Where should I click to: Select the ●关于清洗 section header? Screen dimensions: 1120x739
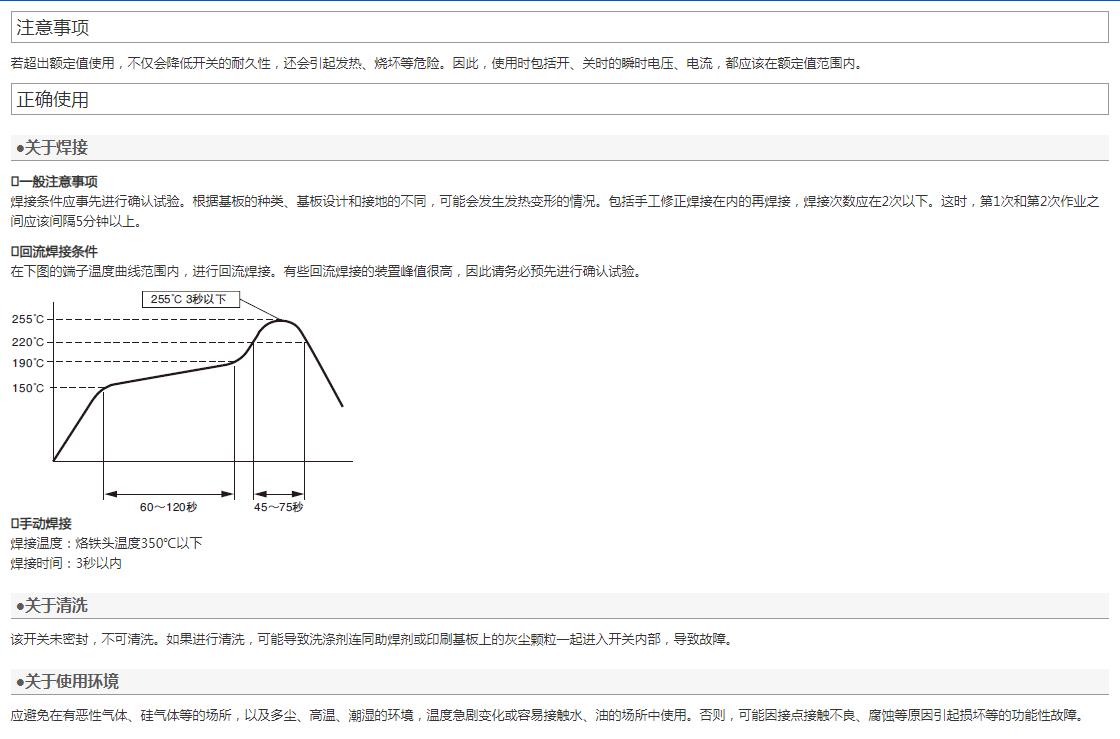point(52,606)
